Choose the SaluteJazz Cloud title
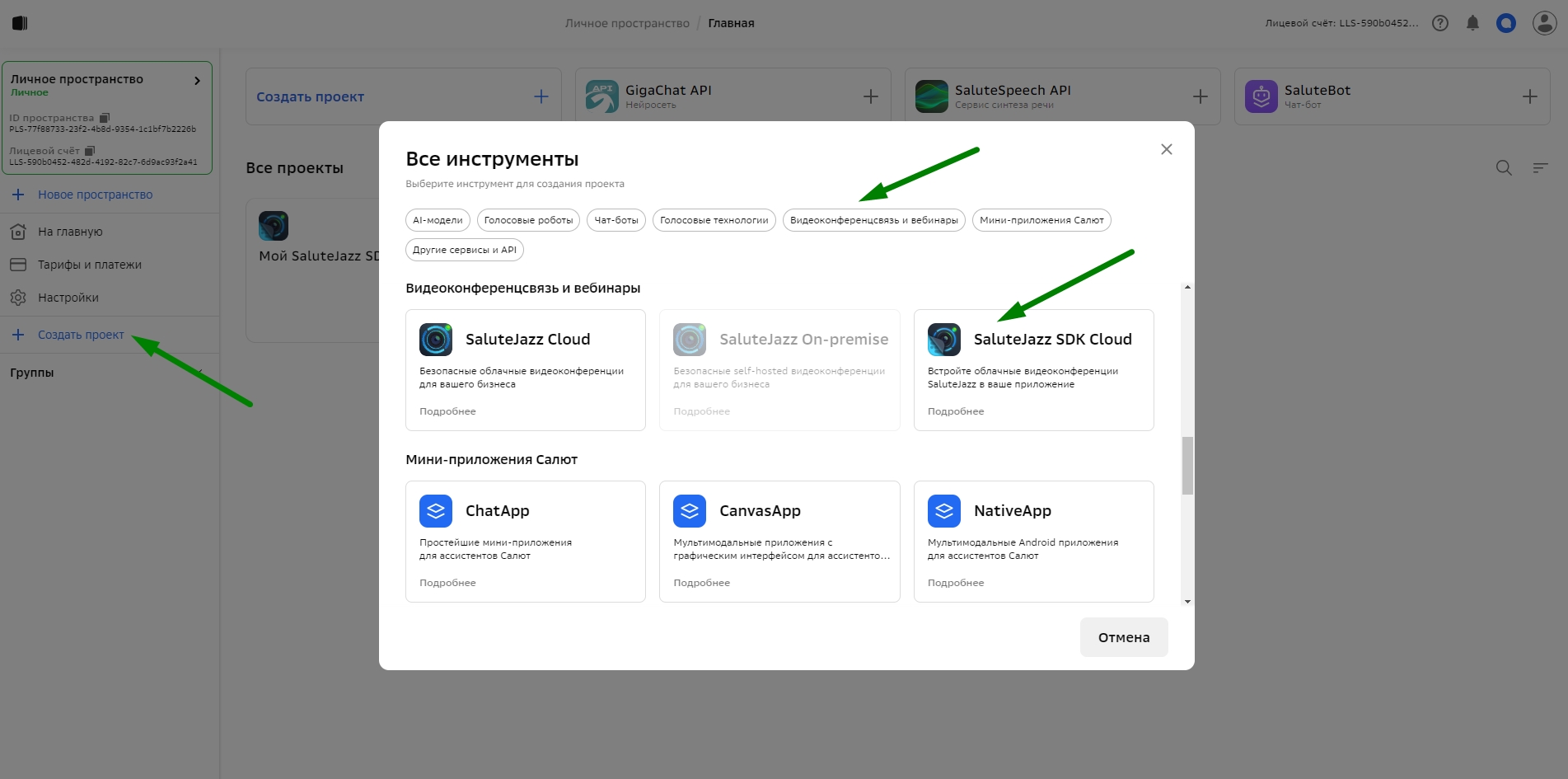The width and height of the screenshot is (1568, 779). (x=528, y=339)
